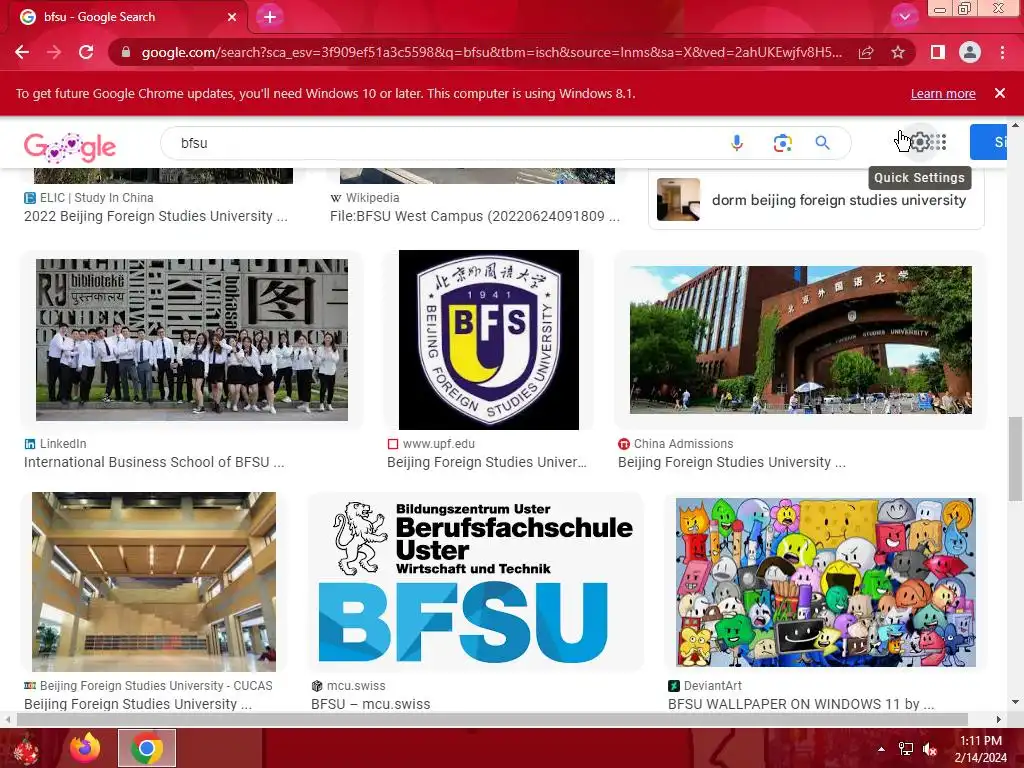1024x768 pixels.
Task: Reload the current page
Action: coord(86,52)
